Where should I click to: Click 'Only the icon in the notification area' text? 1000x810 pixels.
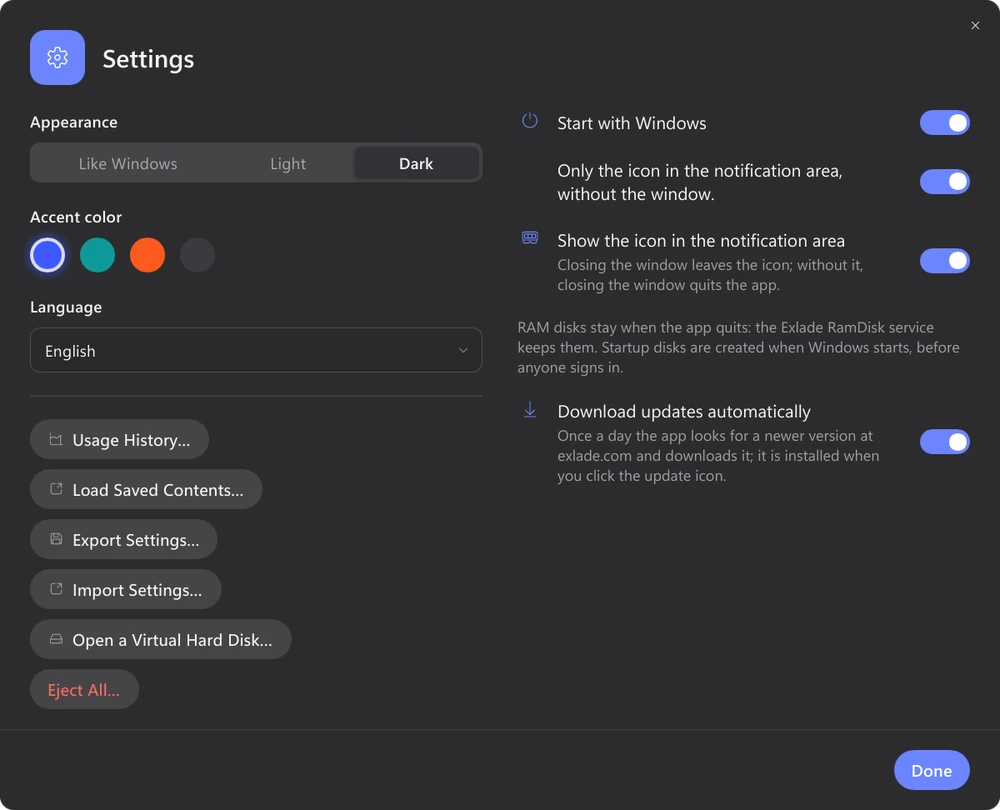[x=700, y=182]
